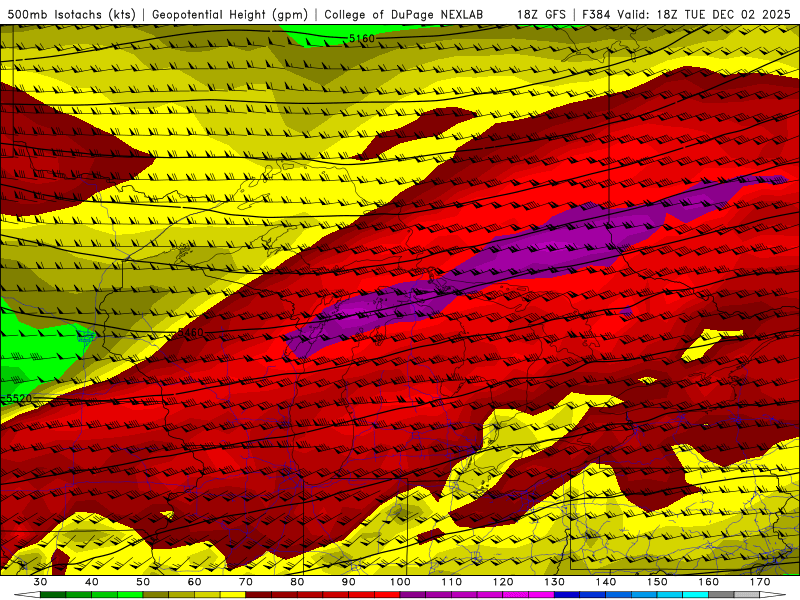Click the 150 value on the color scale

click(657, 582)
